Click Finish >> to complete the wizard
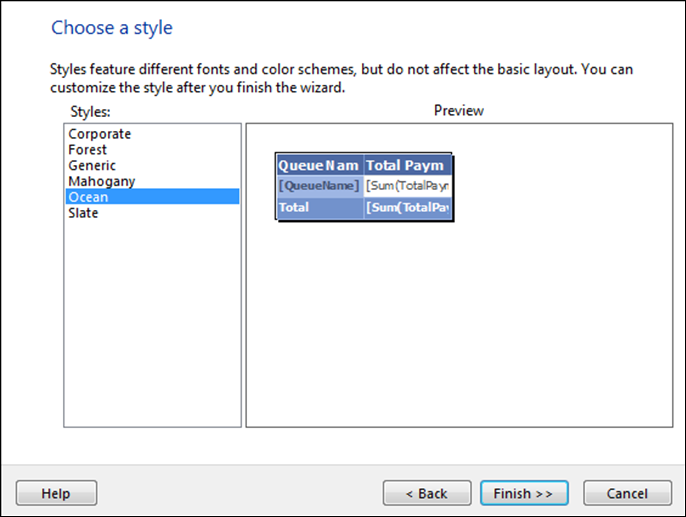This screenshot has height=517, width=686. 524,493
